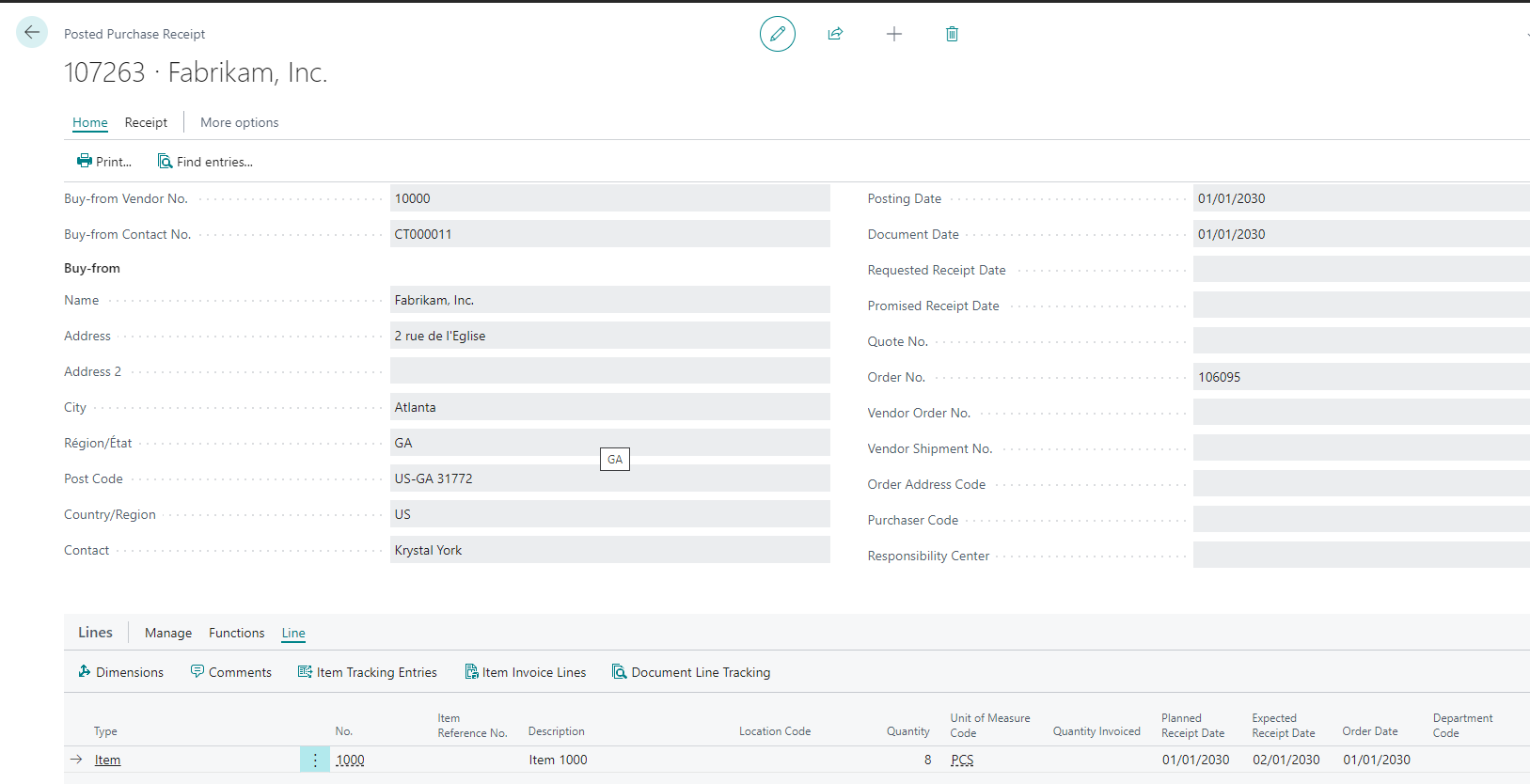1530x784 pixels.
Task: Click the Find entries magnifier icon
Action: point(165,161)
